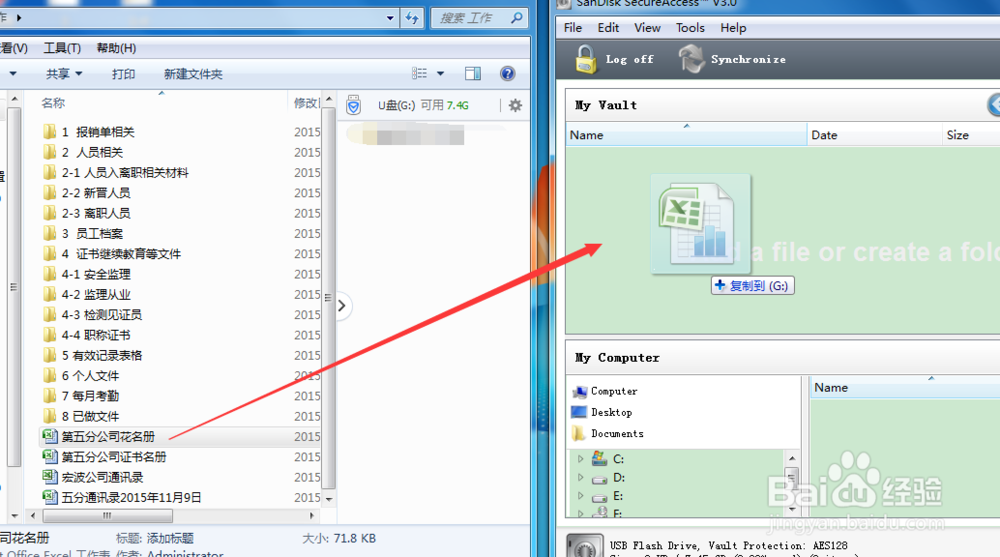
Task: Open the Help menu in SecureAccess
Action: point(733,27)
